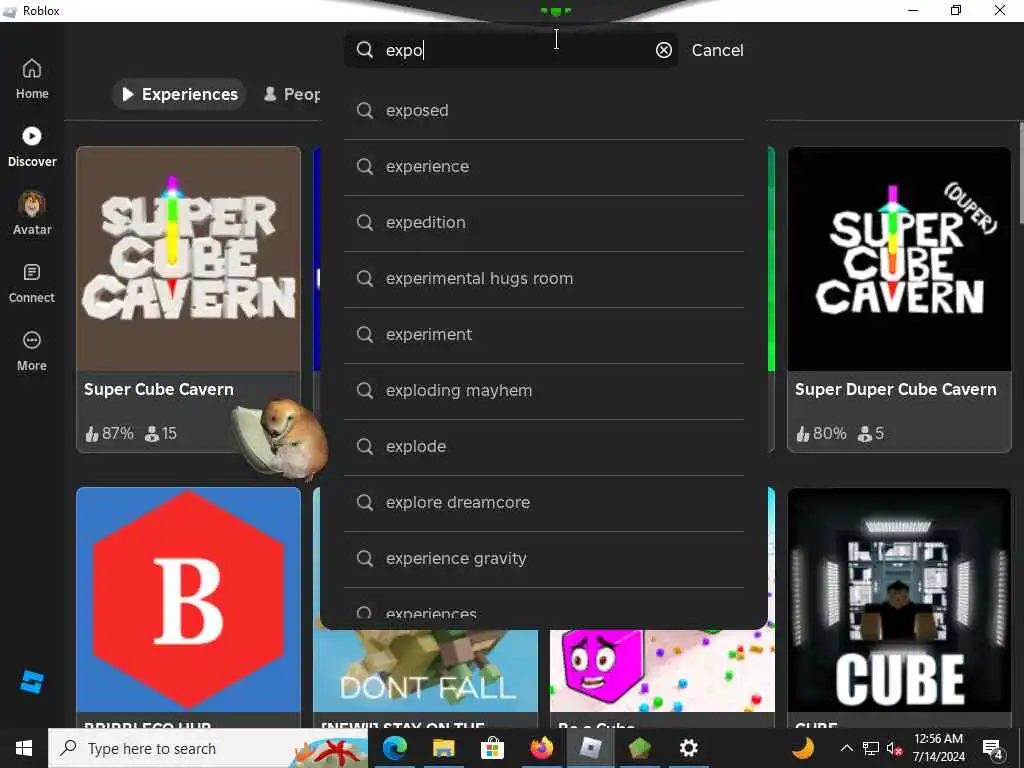Viewport: 1024px width, 768px height.
Task: Choose 'exposed' search suggestion
Action: [x=544, y=110]
